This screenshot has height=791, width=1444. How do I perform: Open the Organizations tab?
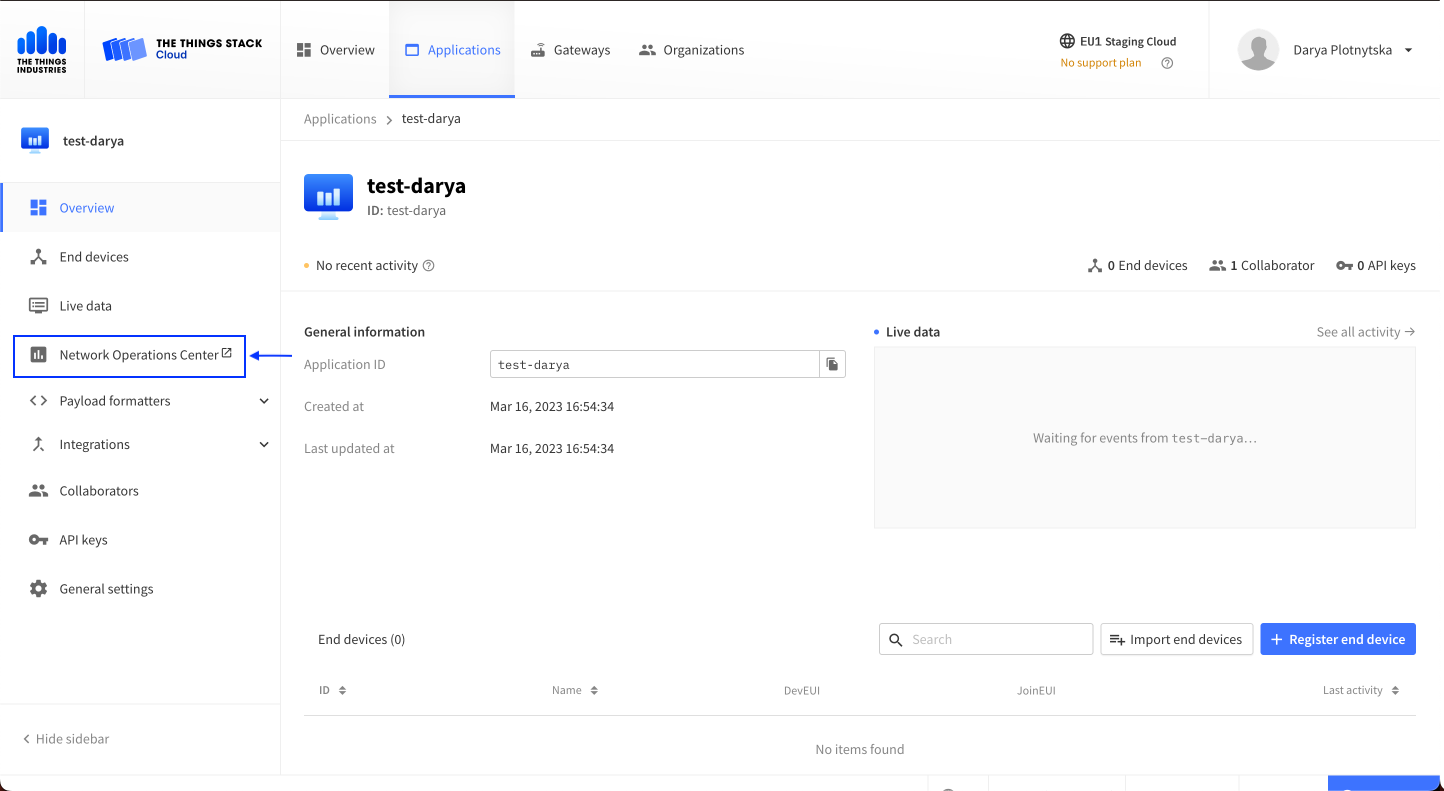coord(691,50)
